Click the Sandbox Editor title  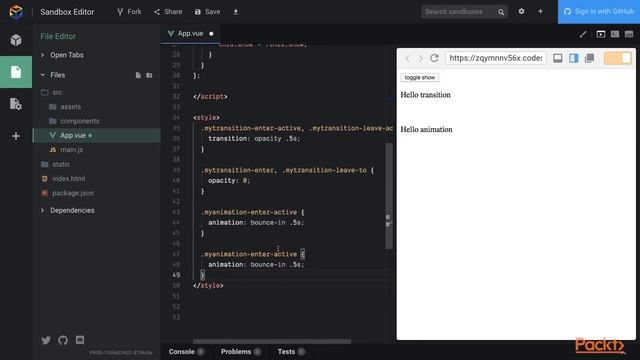point(67,12)
